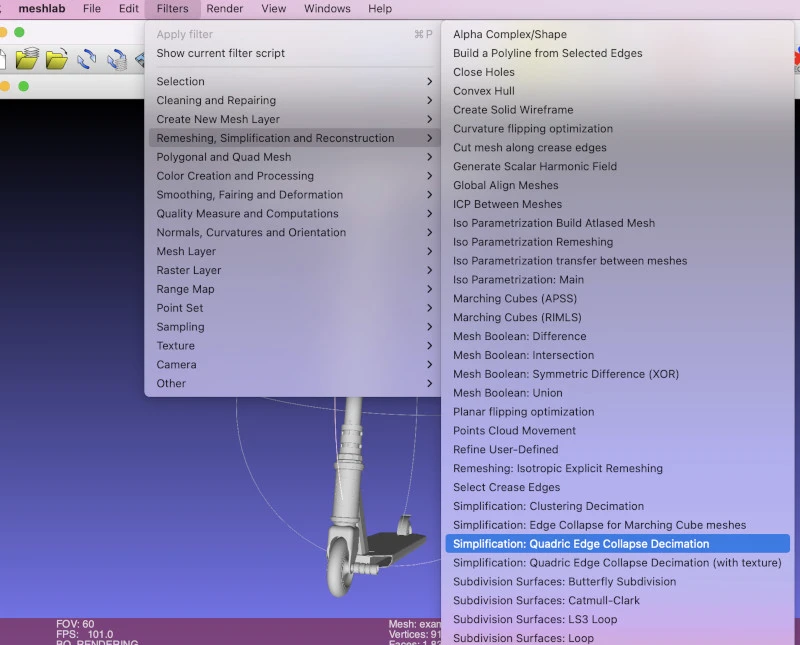Click the Import Mesh folder icon
The image size is (800, 645).
pos(57,59)
